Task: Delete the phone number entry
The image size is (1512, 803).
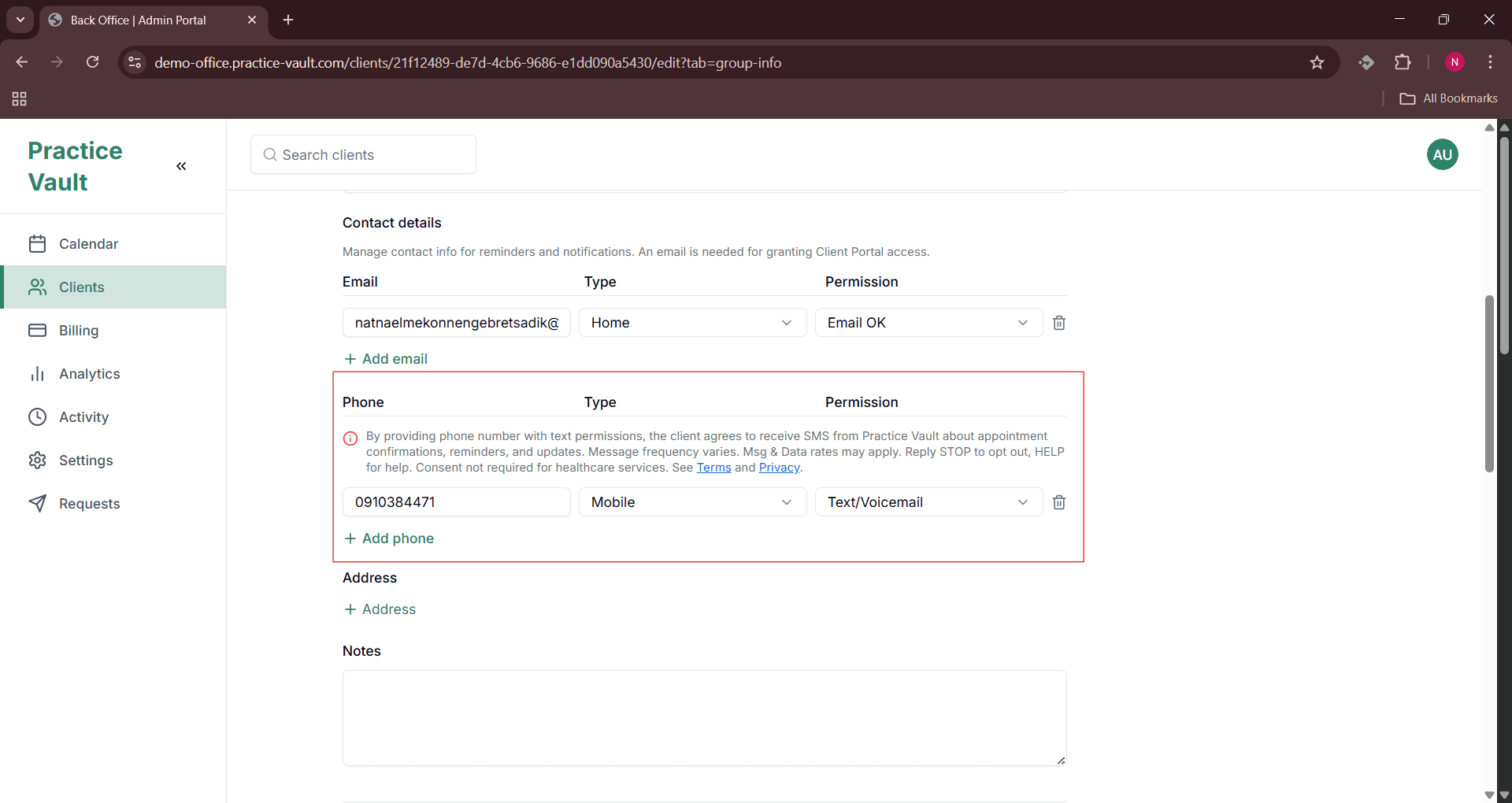Action: coord(1058,501)
